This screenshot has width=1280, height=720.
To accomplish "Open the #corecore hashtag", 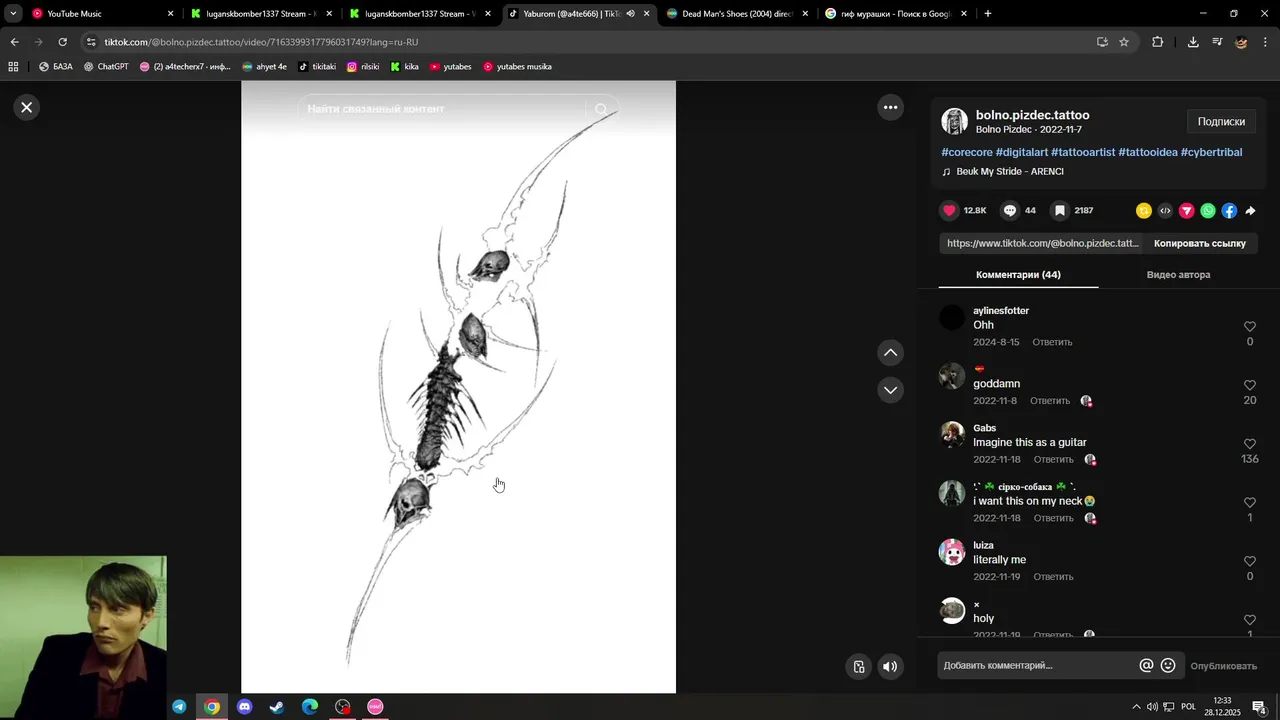I will pos(966,152).
